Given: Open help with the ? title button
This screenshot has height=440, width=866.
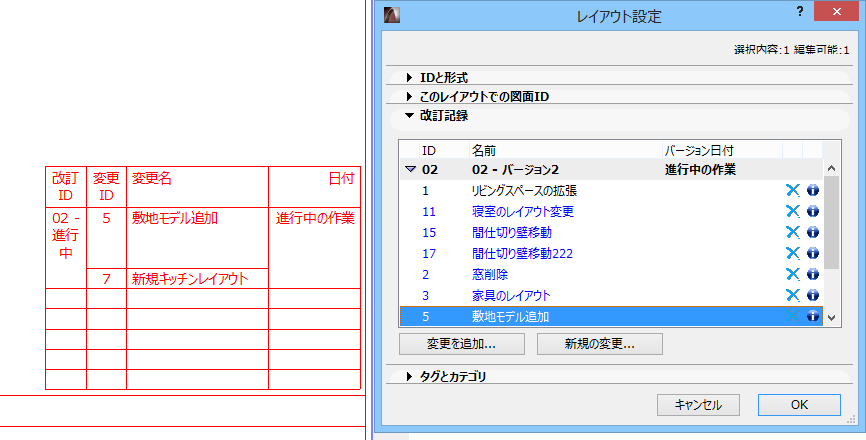Looking at the screenshot, I should (800, 12).
